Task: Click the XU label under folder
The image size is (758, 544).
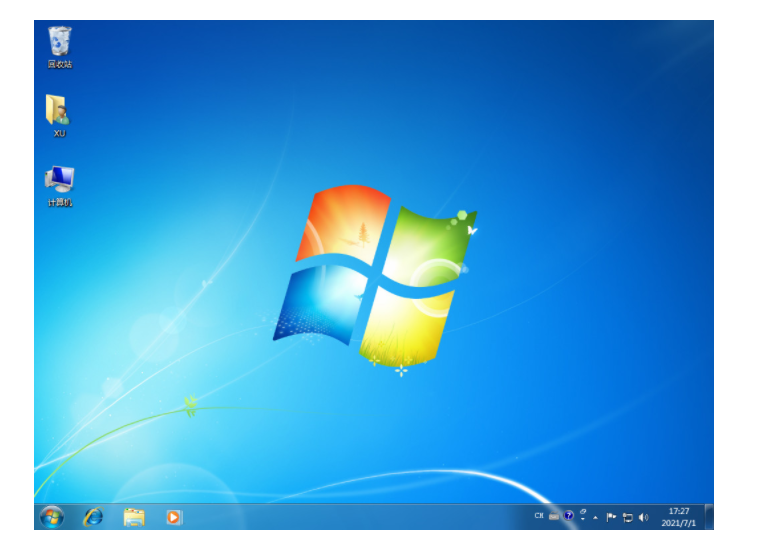Action: coord(59,133)
